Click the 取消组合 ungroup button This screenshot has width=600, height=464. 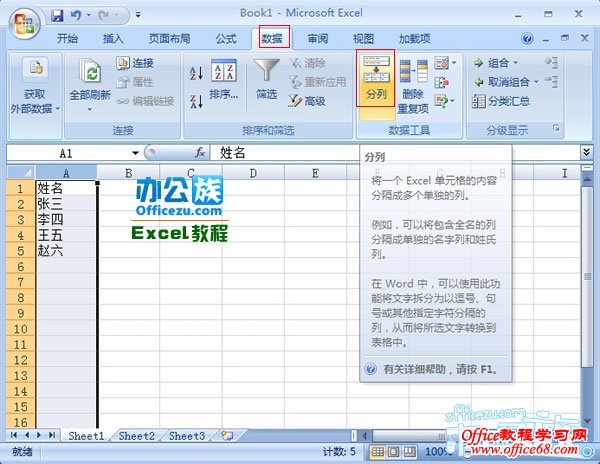[x=502, y=82]
